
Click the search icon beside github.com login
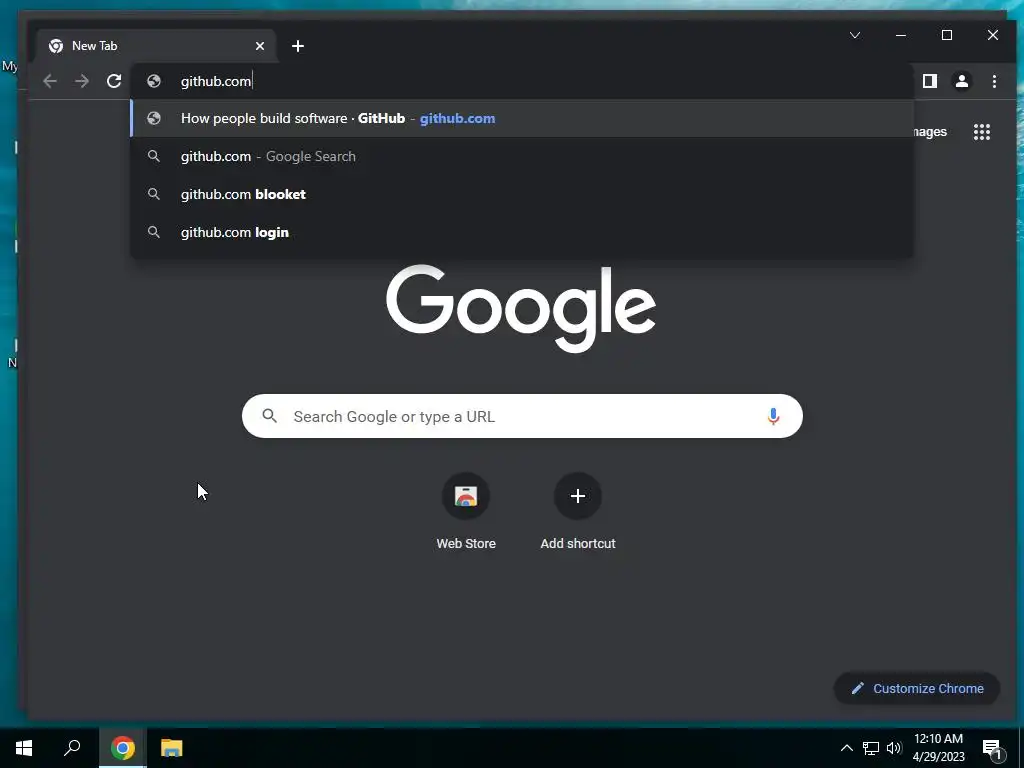click(153, 232)
